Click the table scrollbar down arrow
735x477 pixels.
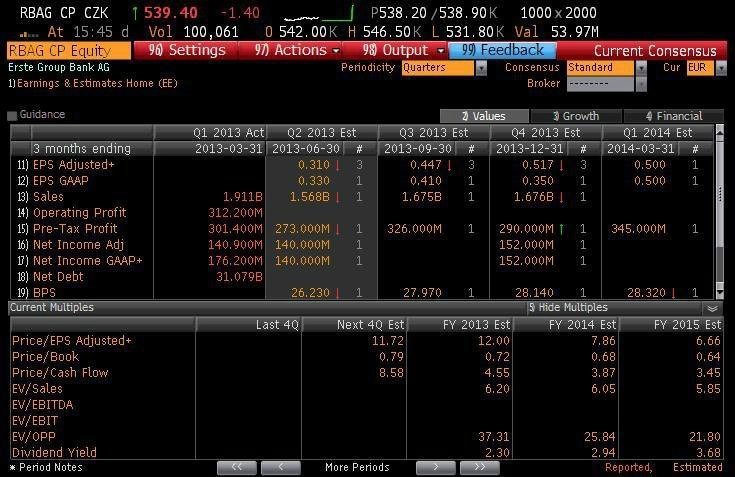tap(720, 293)
